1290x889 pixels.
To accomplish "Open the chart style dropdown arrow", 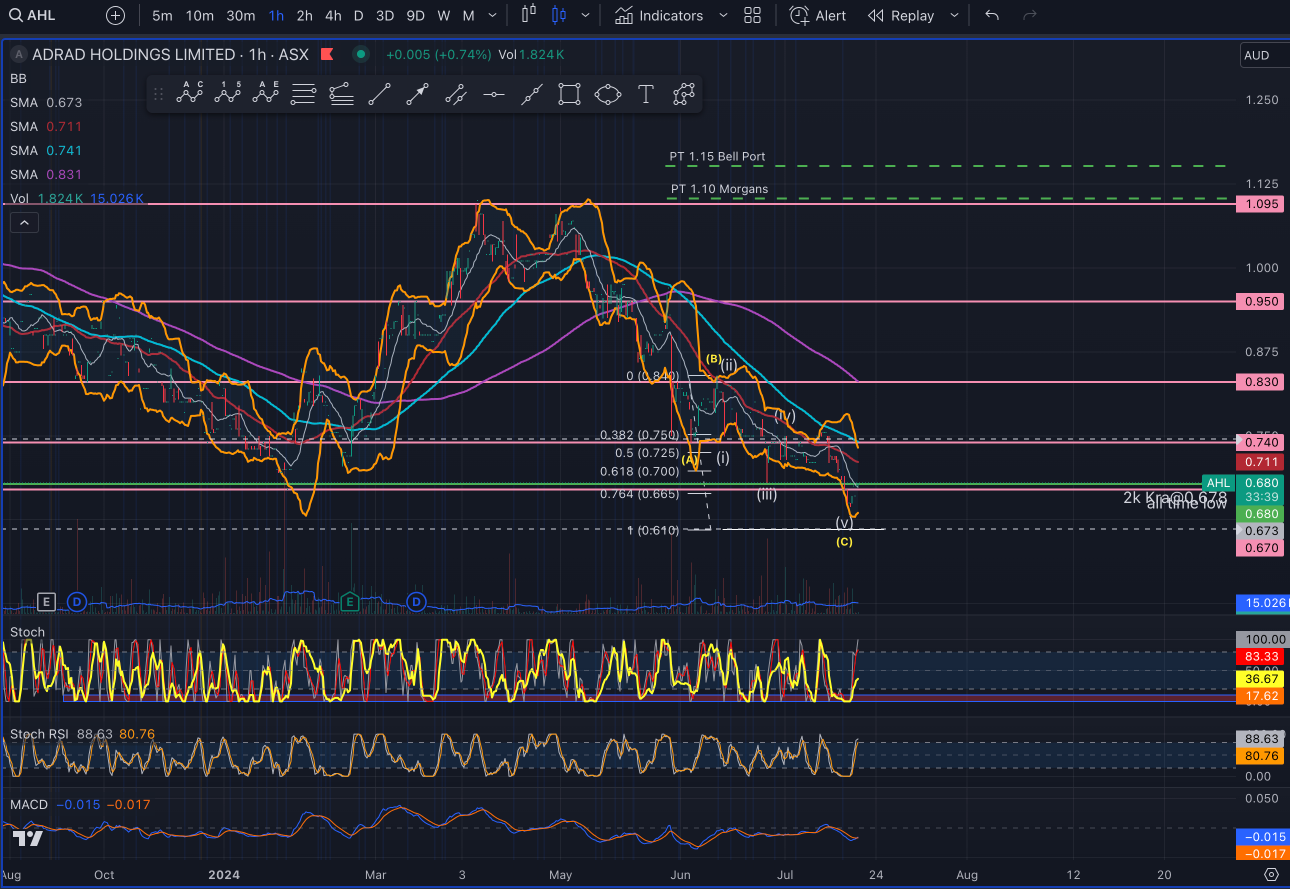I will tap(585, 15).
